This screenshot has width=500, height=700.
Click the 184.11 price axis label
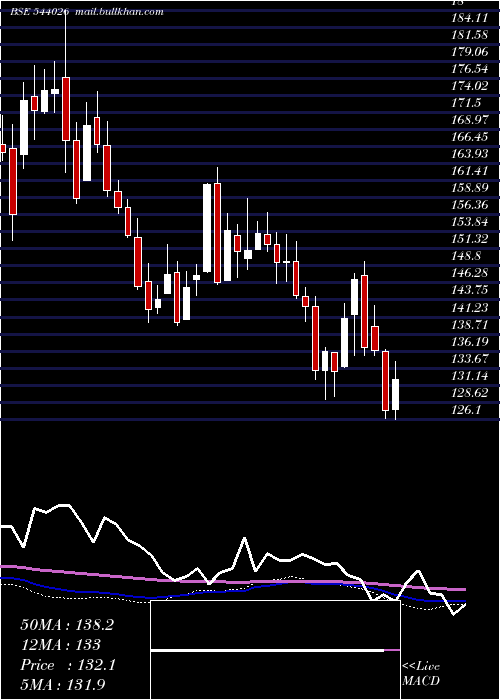pyautogui.click(x=469, y=18)
